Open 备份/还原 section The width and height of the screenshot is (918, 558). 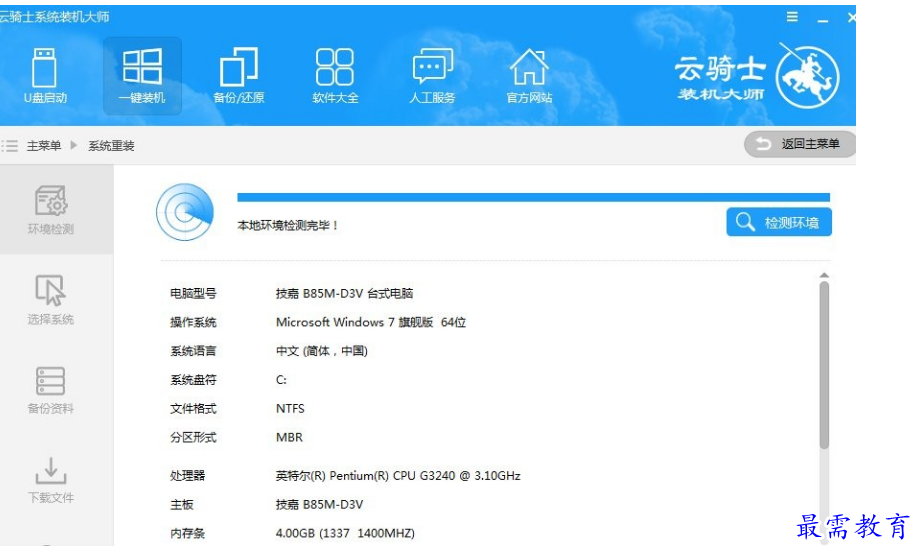pyautogui.click(x=239, y=76)
